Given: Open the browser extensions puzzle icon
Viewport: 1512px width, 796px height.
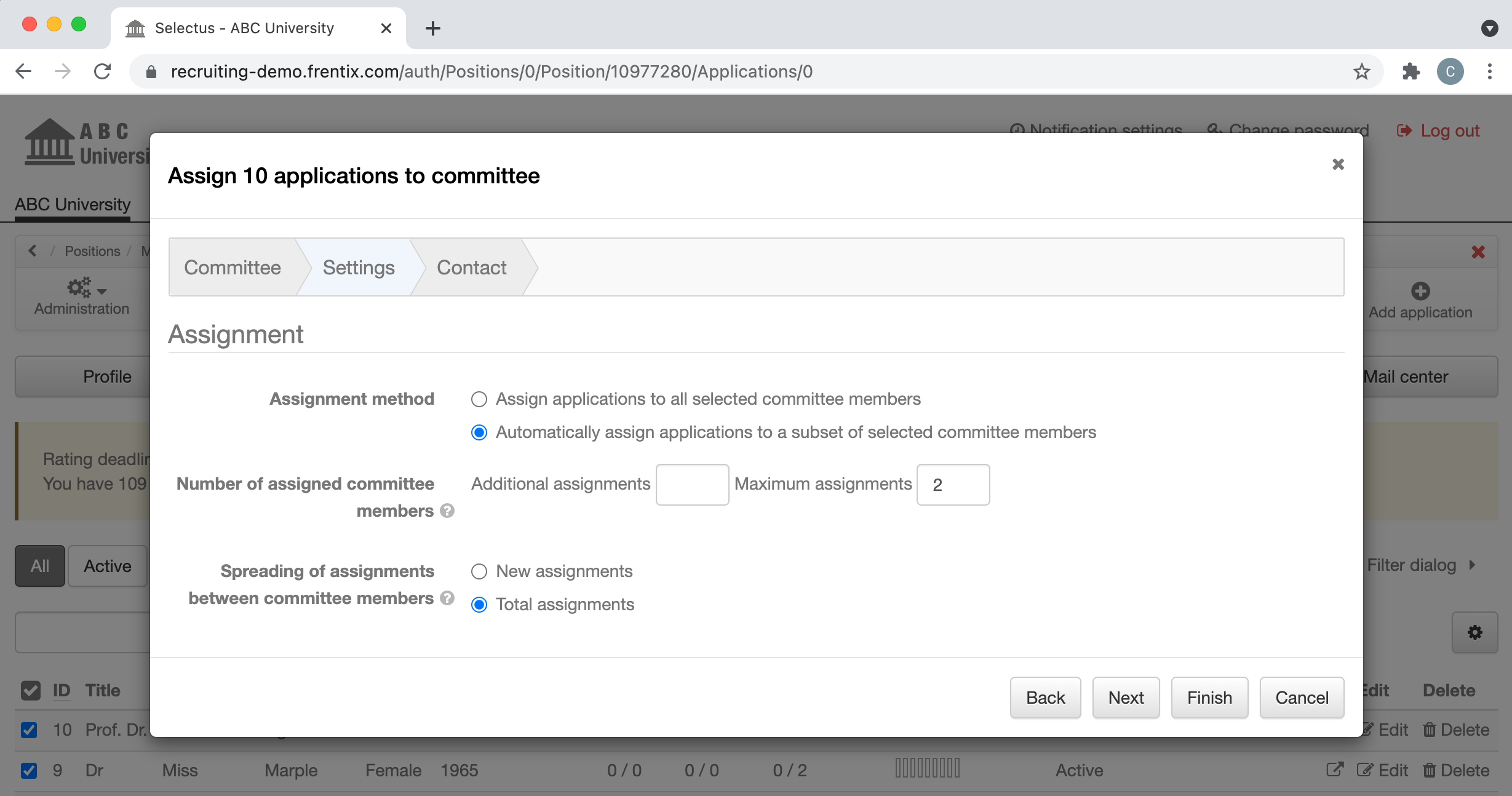Looking at the screenshot, I should tap(1411, 71).
